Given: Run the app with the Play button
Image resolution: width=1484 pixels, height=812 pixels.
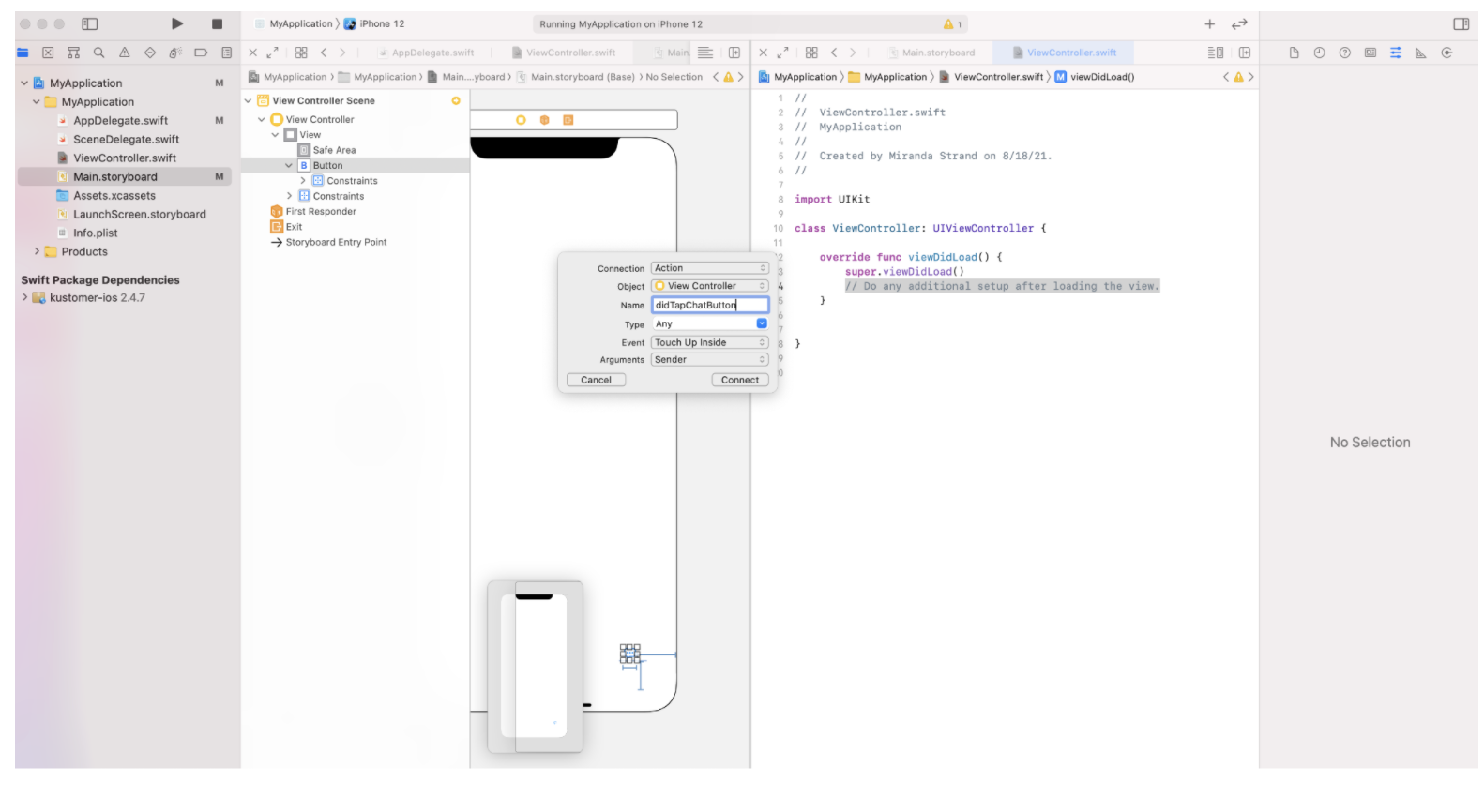Looking at the screenshot, I should tap(177, 23).
